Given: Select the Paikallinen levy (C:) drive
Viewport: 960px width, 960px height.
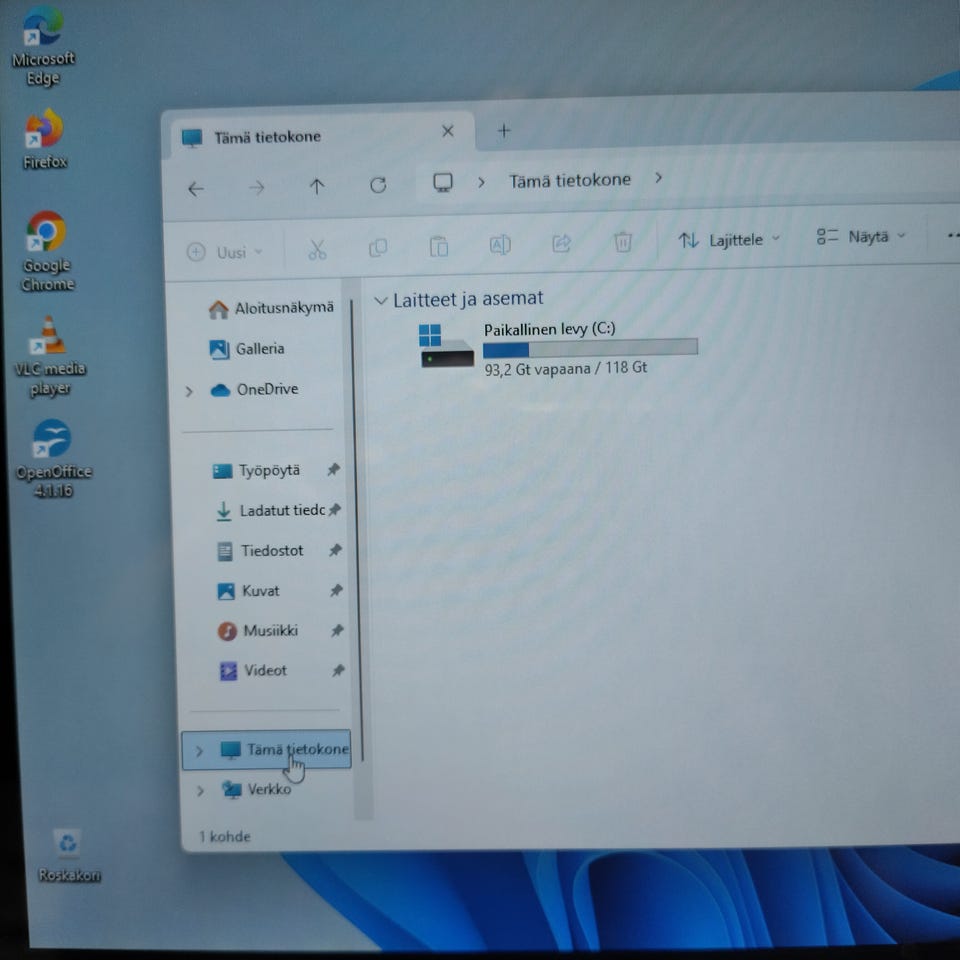Looking at the screenshot, I should (559, 348).
